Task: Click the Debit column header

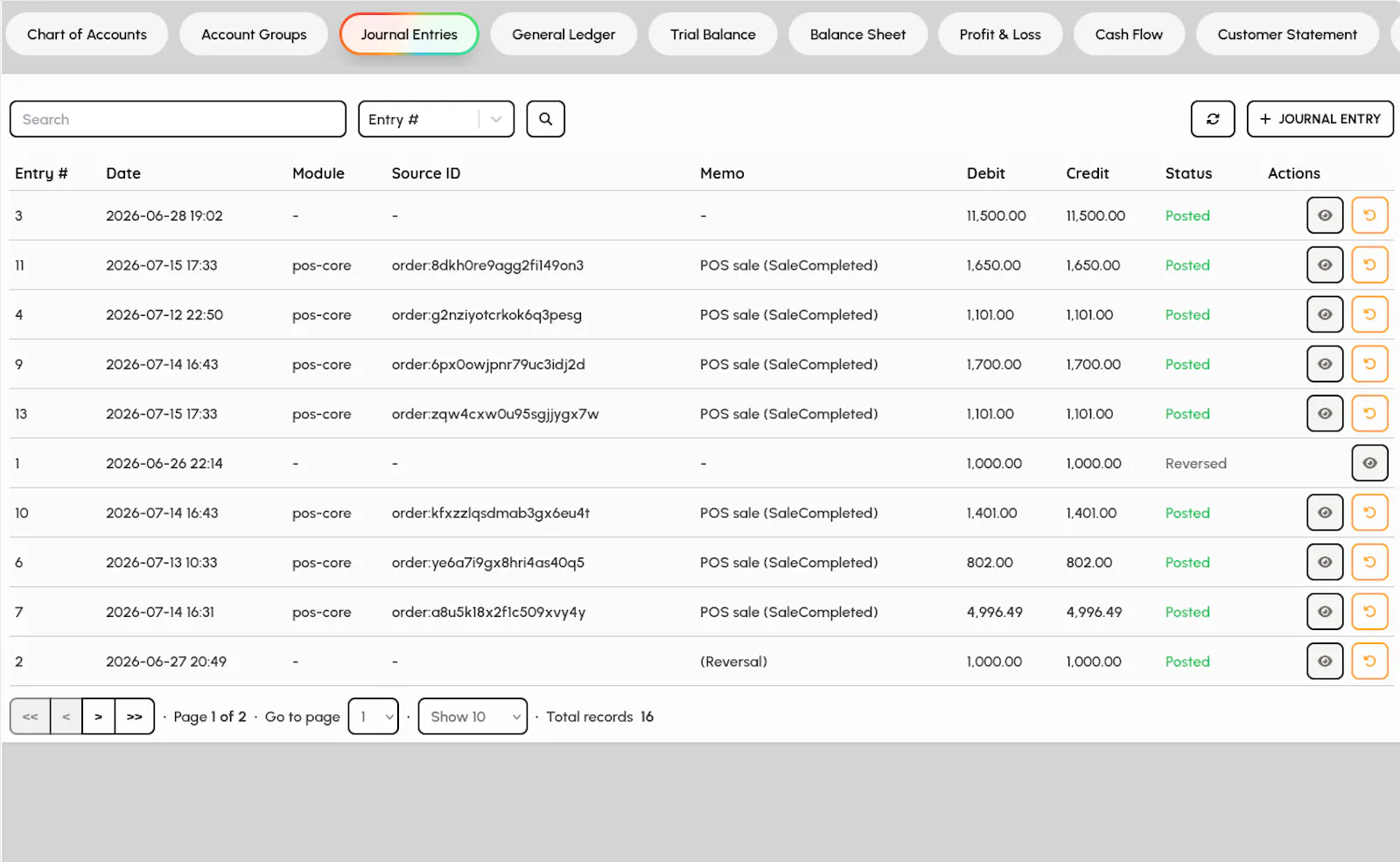Action: (985, 173)
